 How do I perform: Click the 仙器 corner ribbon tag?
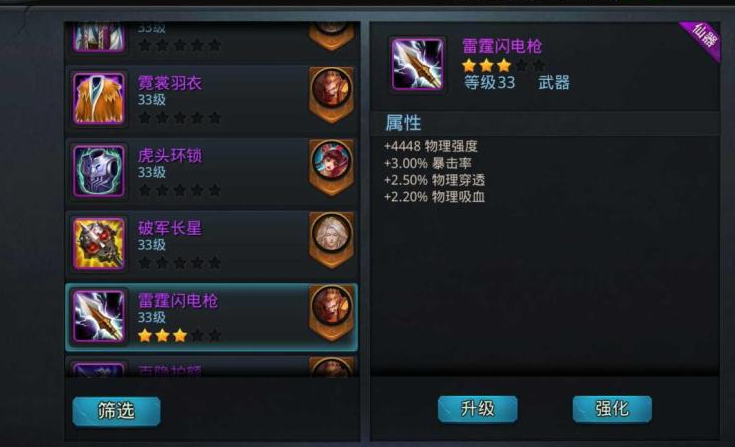702,39
